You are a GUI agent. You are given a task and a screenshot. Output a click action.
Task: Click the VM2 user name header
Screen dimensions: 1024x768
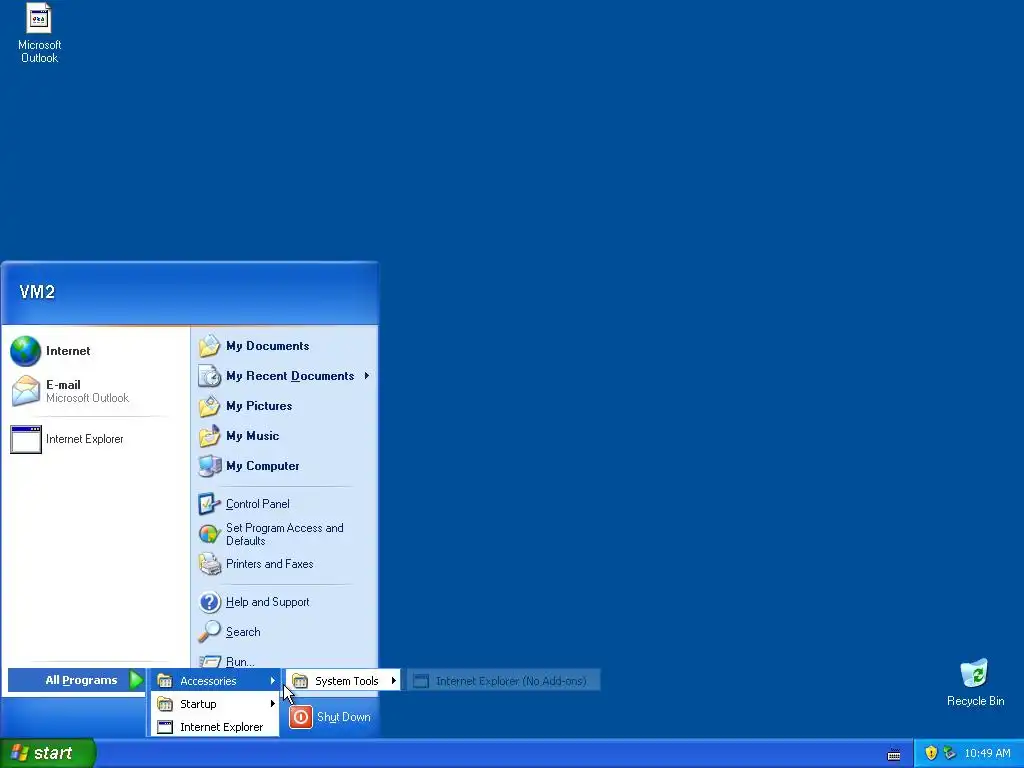[37, 292]
